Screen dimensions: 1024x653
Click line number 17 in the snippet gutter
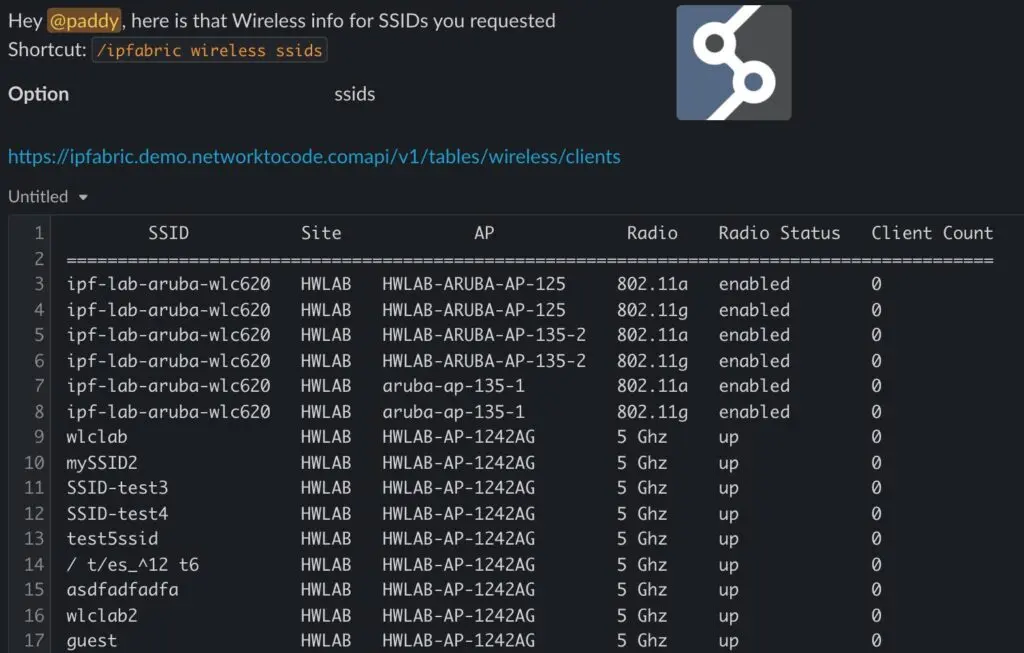tap(34, 641)
